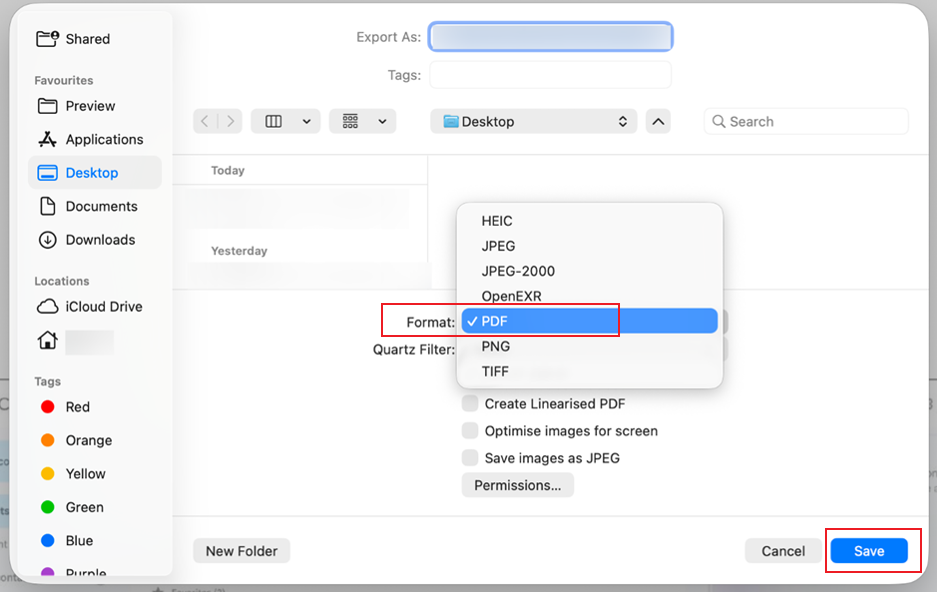Open the Documents sidebar folder
This screenshot has height=592, width=937.
tap(103, 206)
